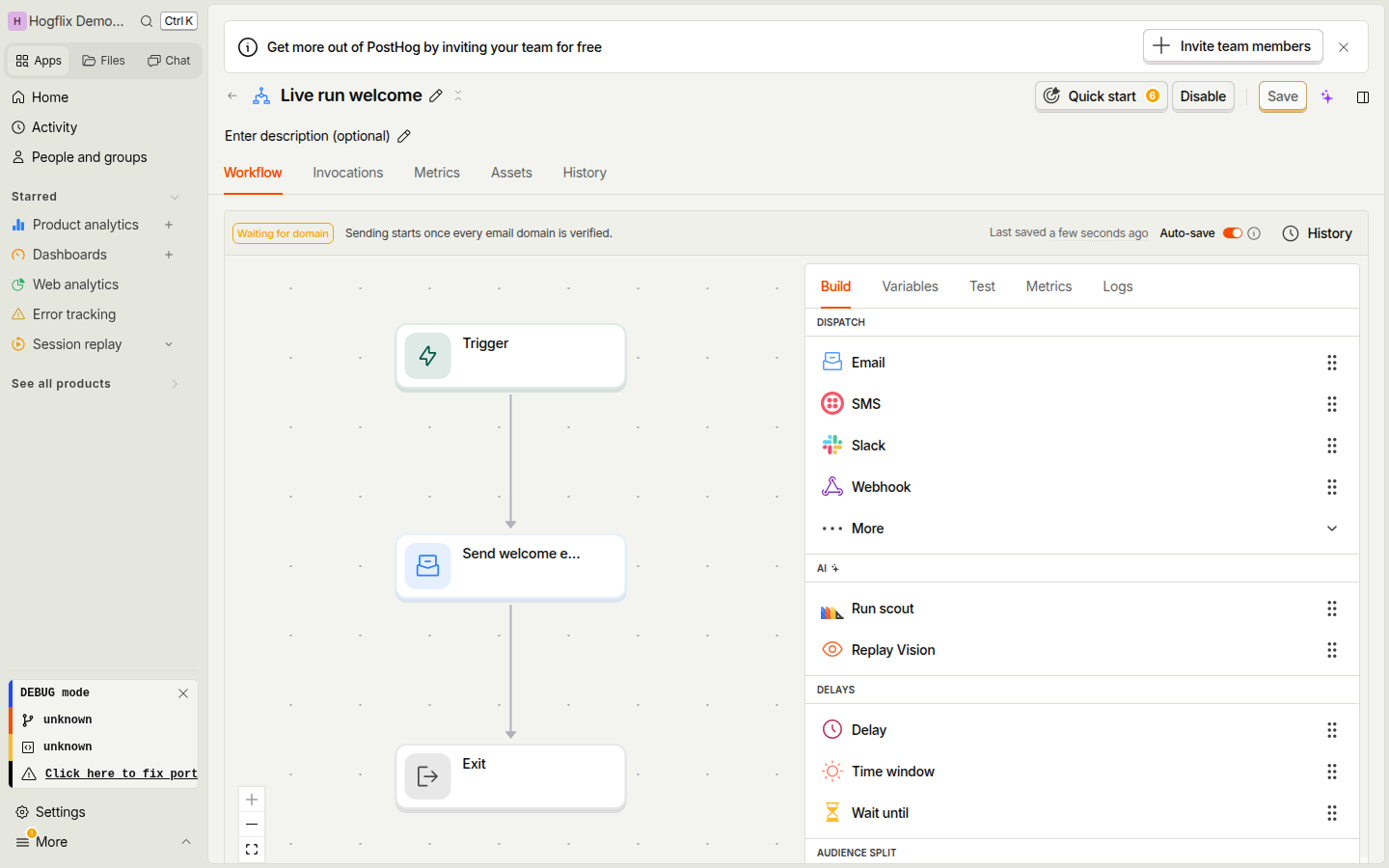Screen dimensions: 1389x868
Task: Click the Webhook dispatch icon
Action: coord(832,487)
